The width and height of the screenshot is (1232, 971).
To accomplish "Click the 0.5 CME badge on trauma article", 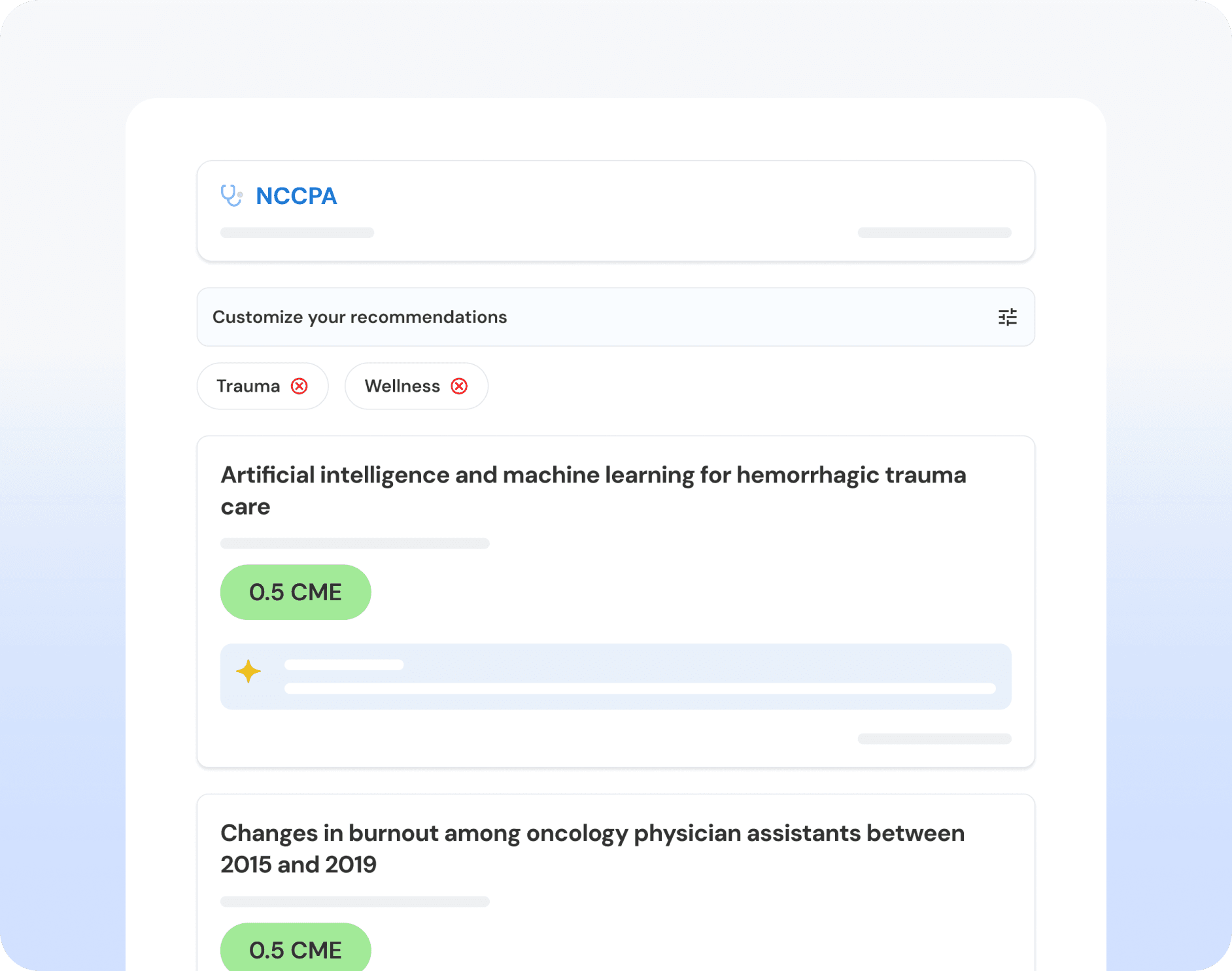I will (296, 592).
